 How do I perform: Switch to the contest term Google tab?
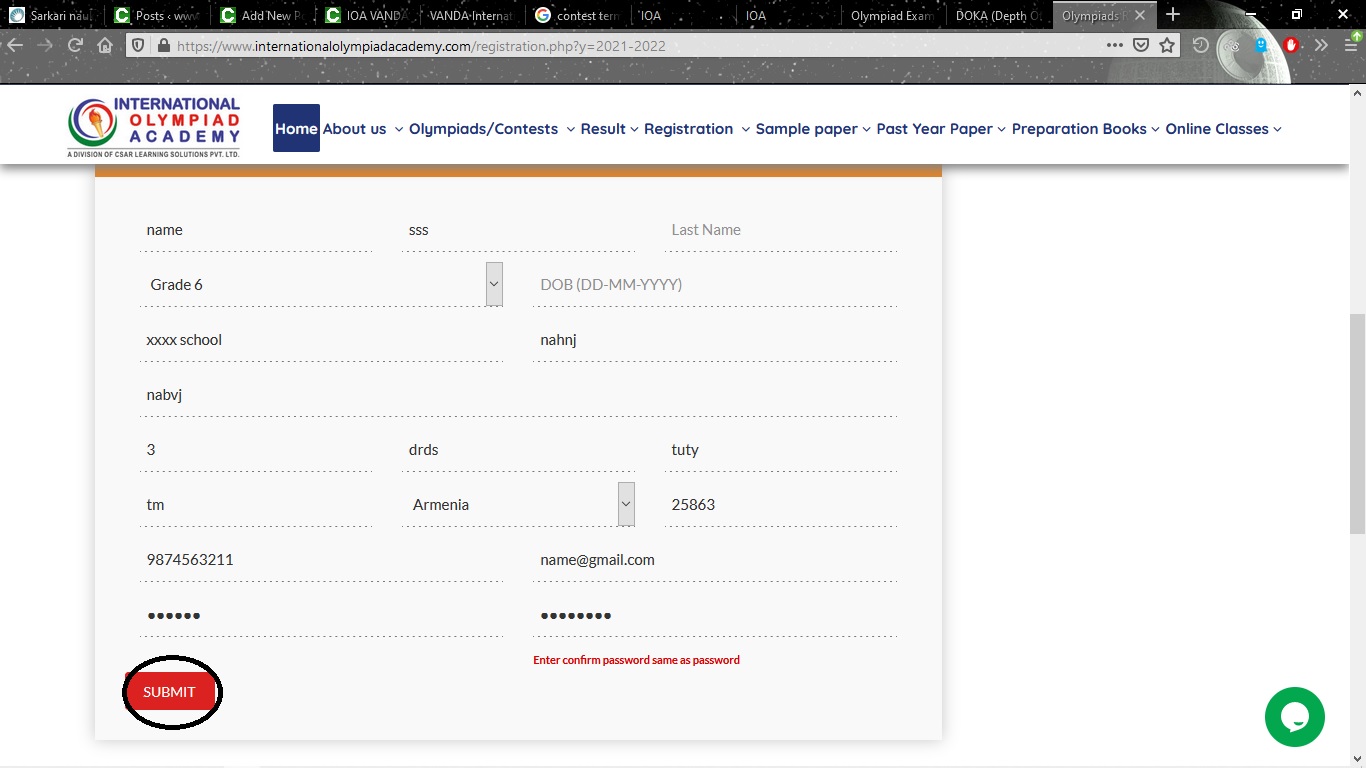point(577,15)
